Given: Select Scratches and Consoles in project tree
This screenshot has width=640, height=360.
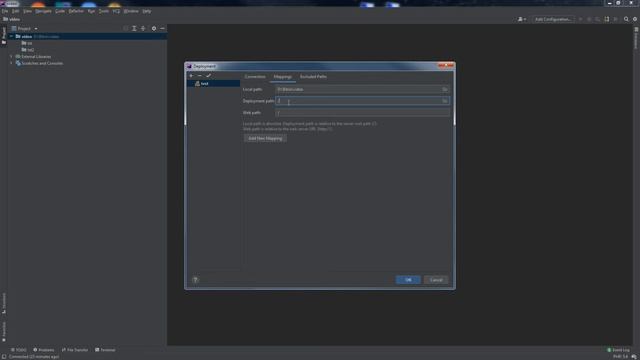Looking at the screenshot, I should click(39, 63).
